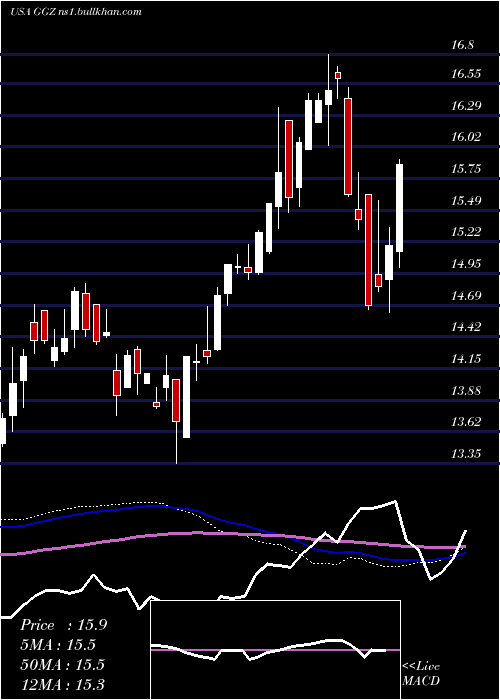Click the small red candle at the chart peak
The height and width of the screenshot is (700, 500).
[x=338, y=75]
